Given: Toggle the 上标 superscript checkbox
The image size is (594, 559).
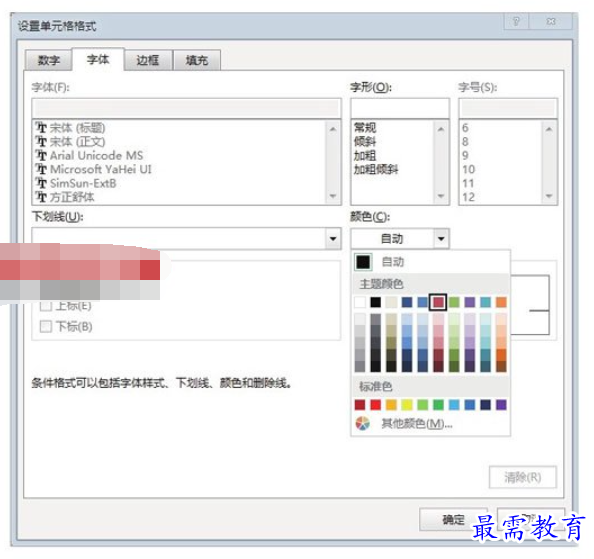Looking at the screenshot, I should point(46,306).
